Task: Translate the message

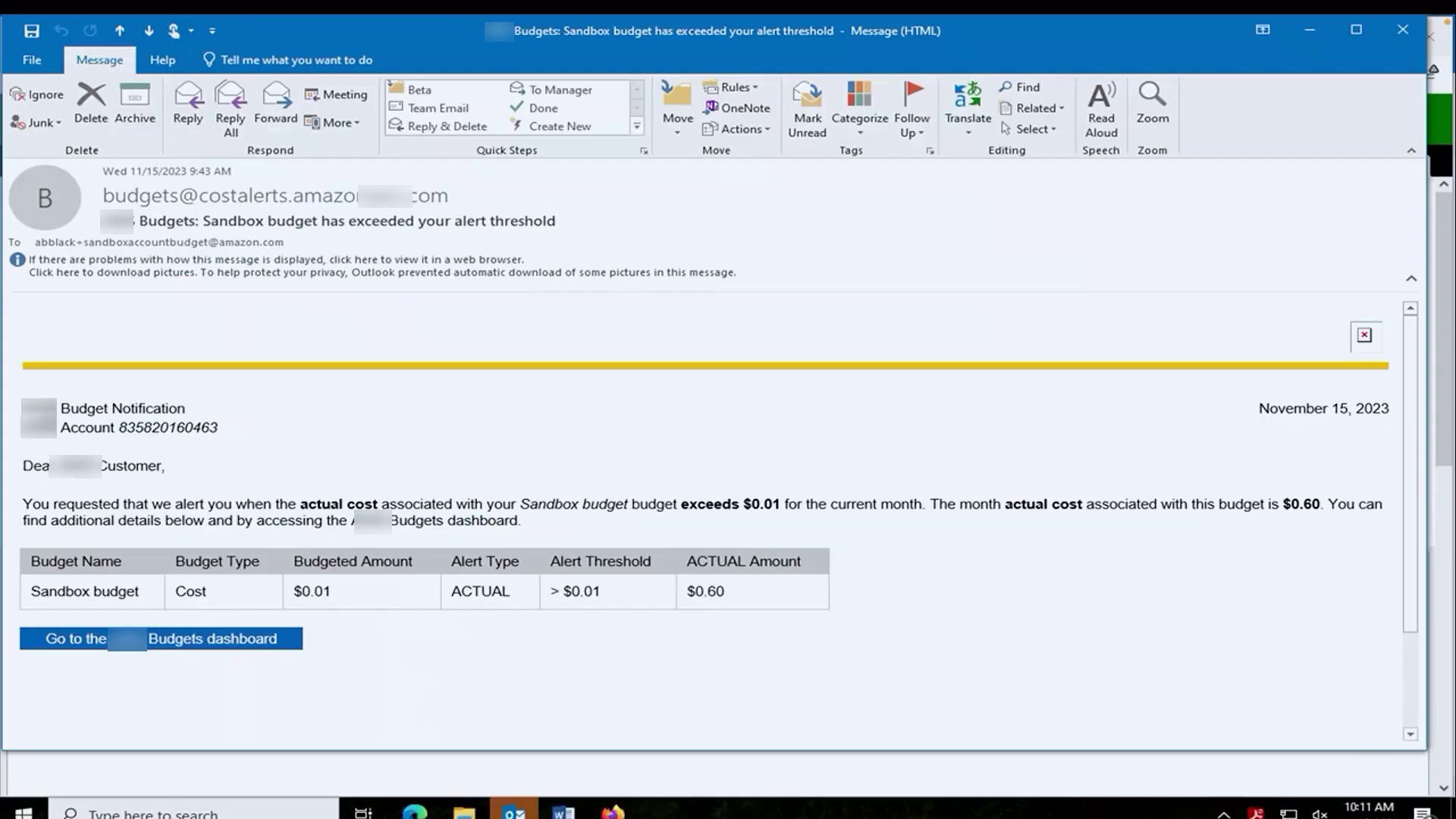Action: click(968, 110)
